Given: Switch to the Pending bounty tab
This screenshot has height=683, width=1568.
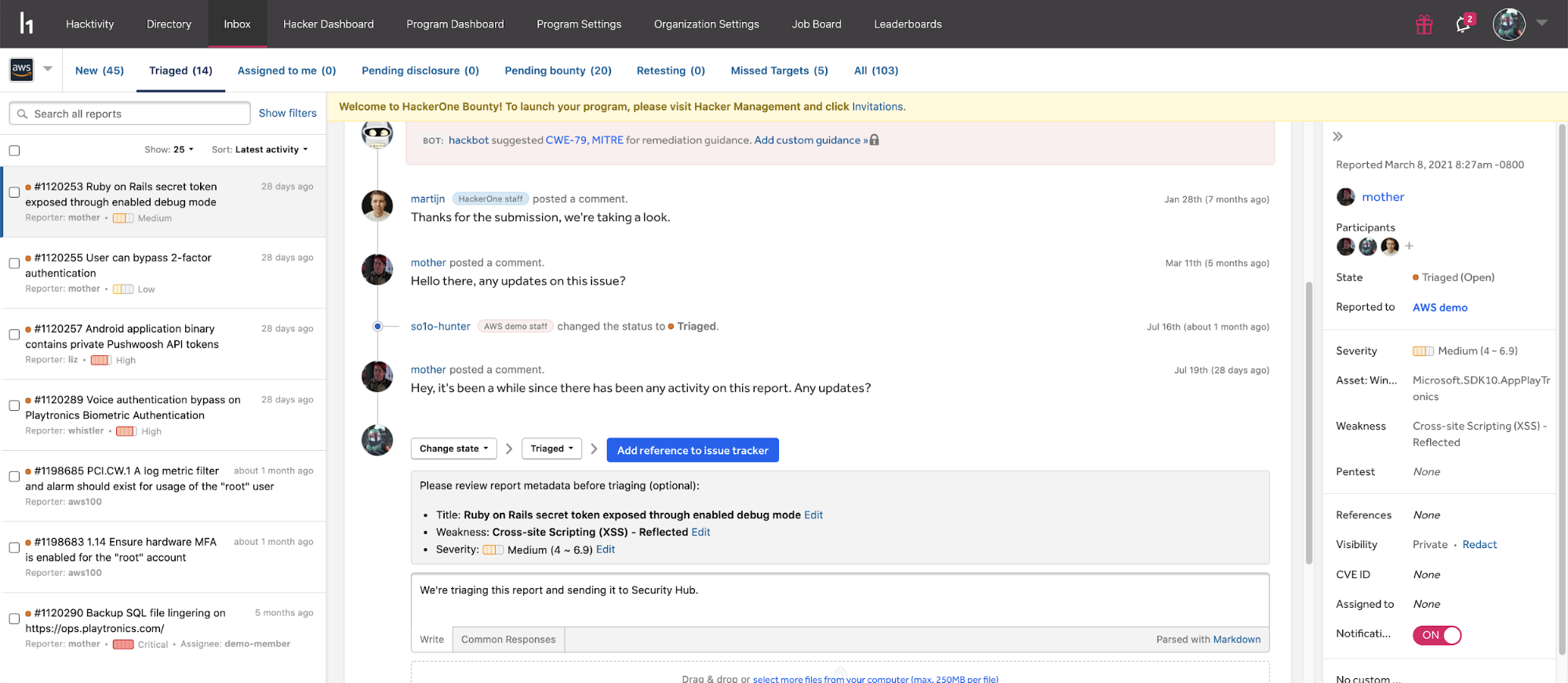Looking at the screenshot, I should [557, 71].
